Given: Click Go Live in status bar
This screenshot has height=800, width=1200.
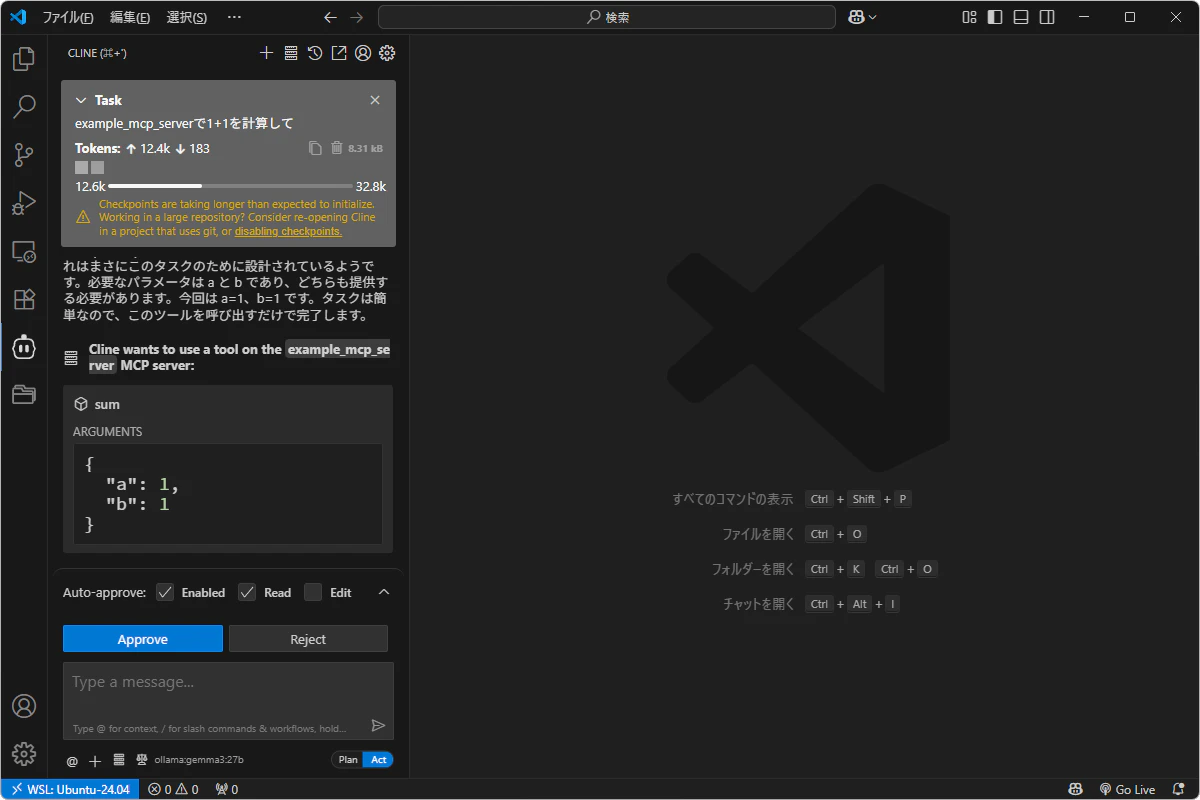Looking at the screenshot, I should click(x=1127, y=789).
